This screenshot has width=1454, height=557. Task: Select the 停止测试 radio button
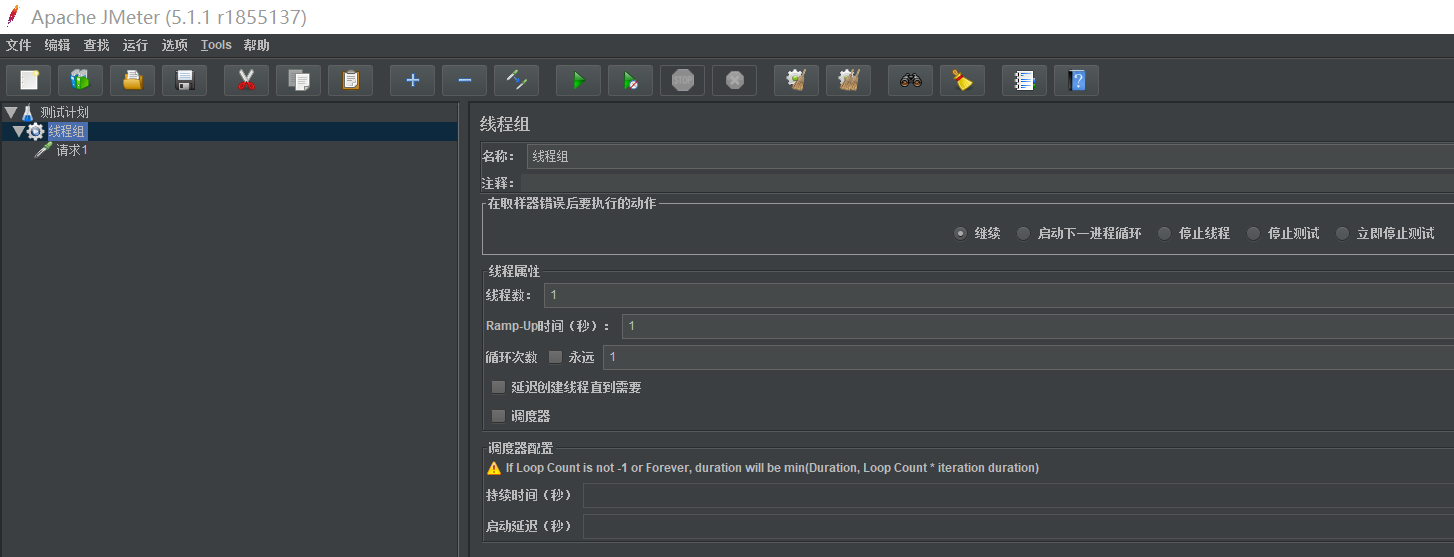click(1253, 233)
